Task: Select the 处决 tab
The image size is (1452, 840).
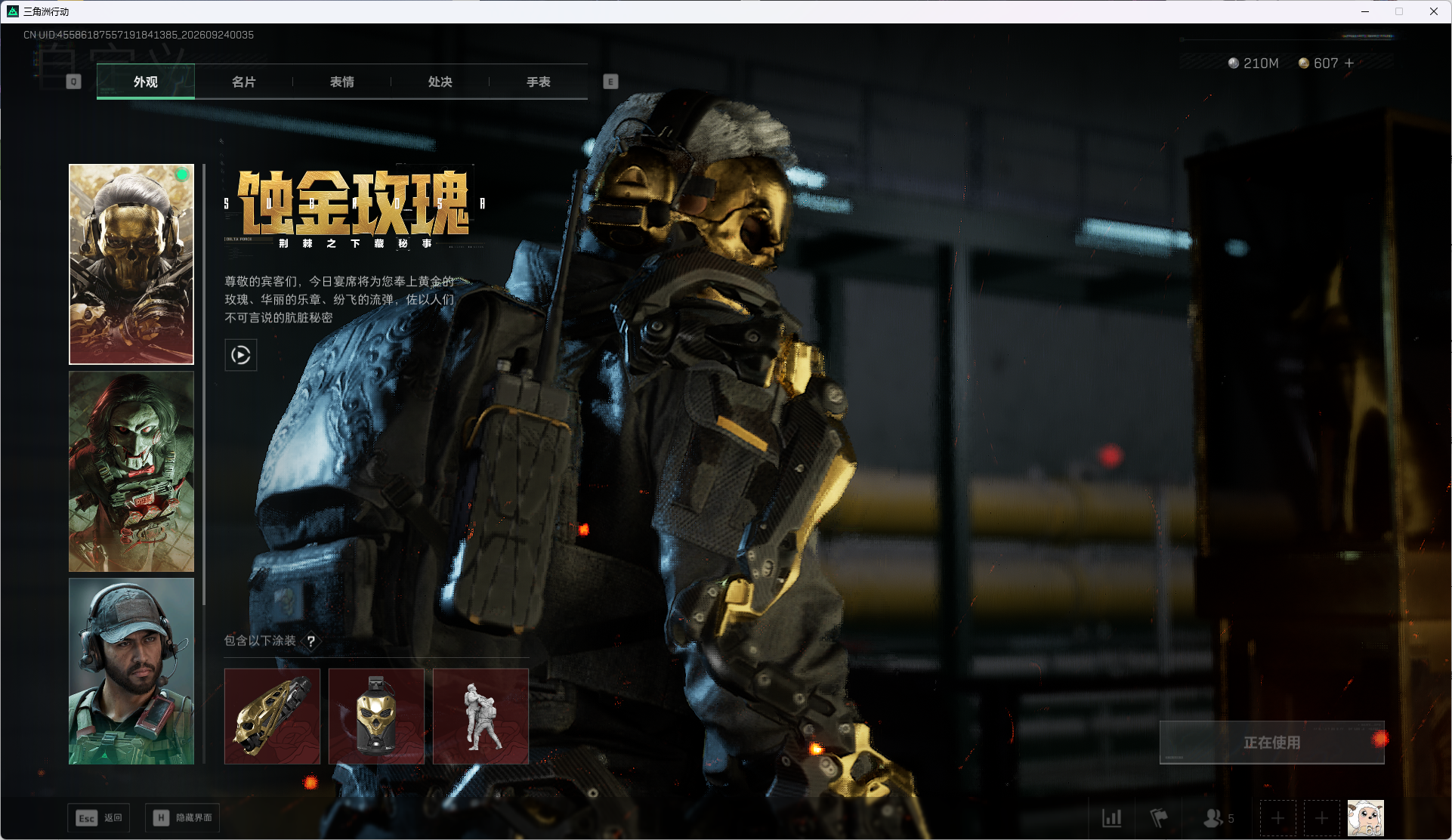Action: click(440, 82)
